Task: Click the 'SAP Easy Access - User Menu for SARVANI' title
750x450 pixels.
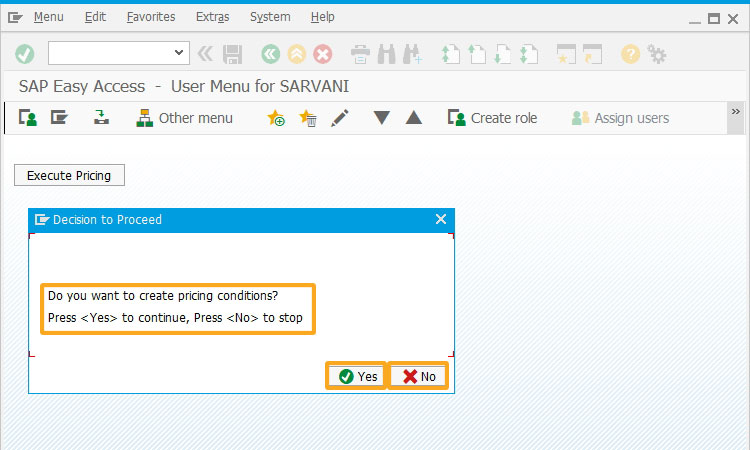Action: point(184,87)
